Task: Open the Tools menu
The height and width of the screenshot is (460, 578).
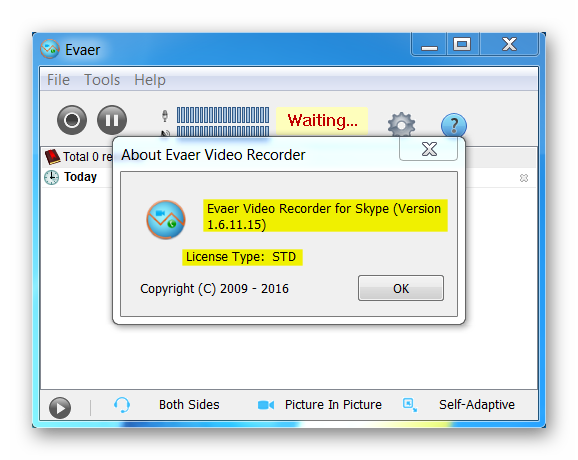Action: coord(102,80)
